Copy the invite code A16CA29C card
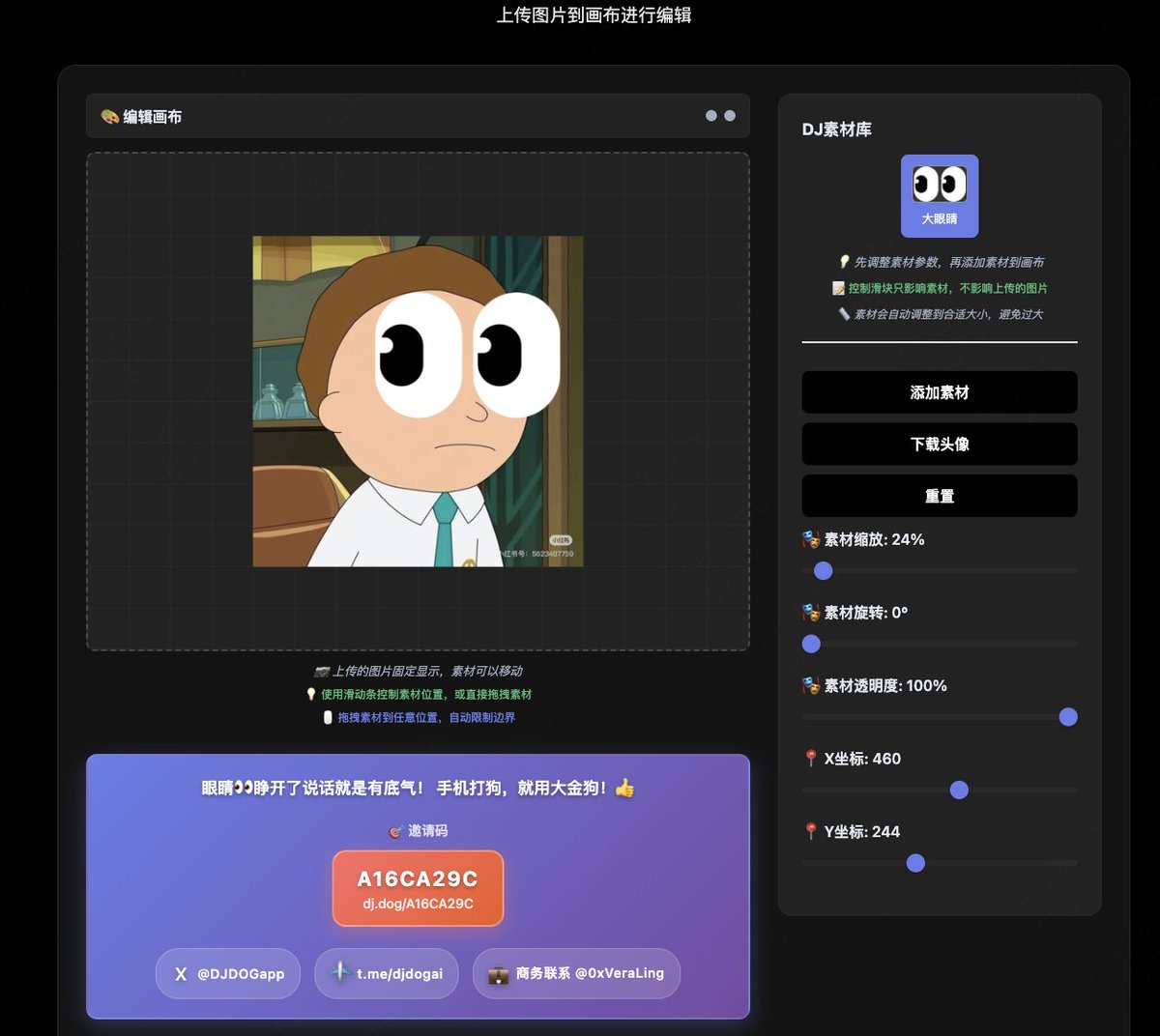Screen dimensions: 1160x1036 418,888
